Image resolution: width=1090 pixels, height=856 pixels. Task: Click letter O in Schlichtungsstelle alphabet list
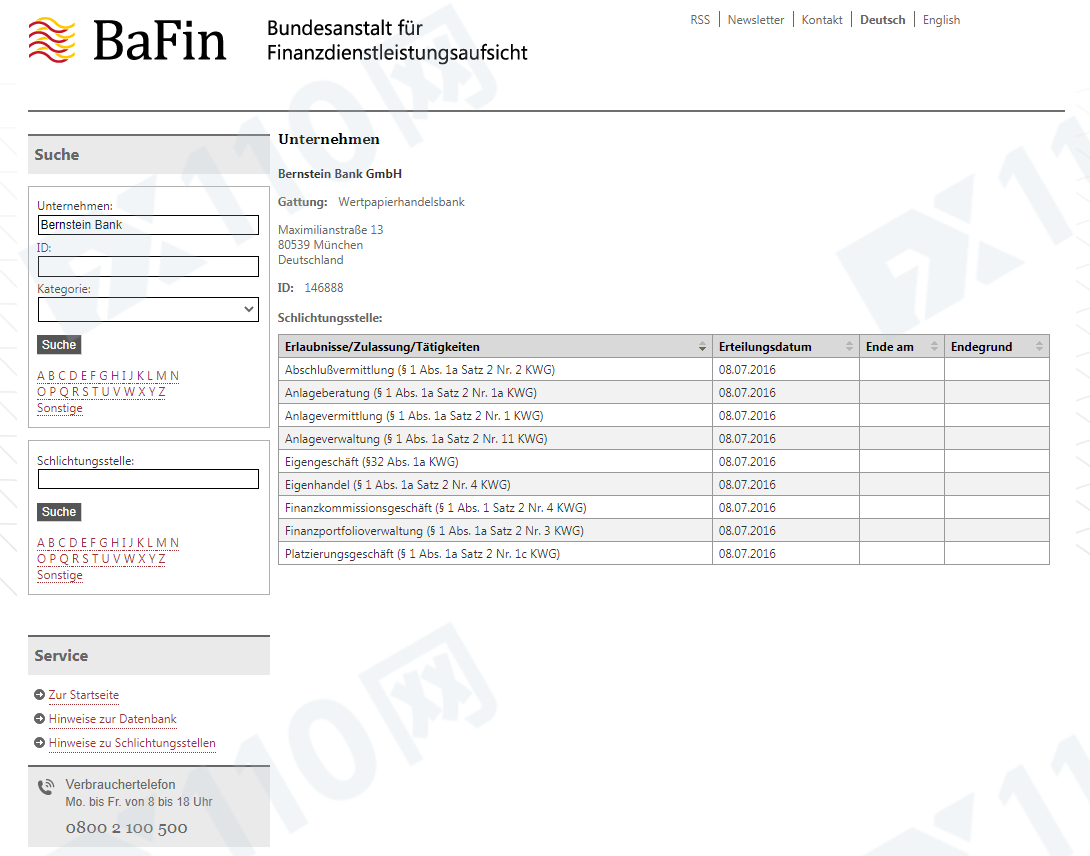pyautogui.click(x=42, y=559)
